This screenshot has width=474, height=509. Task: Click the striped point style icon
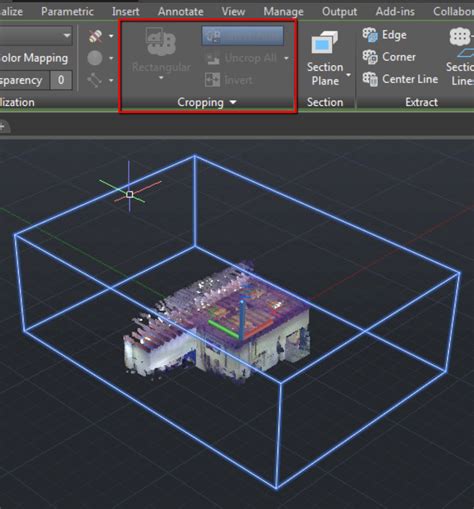[95, 36]
